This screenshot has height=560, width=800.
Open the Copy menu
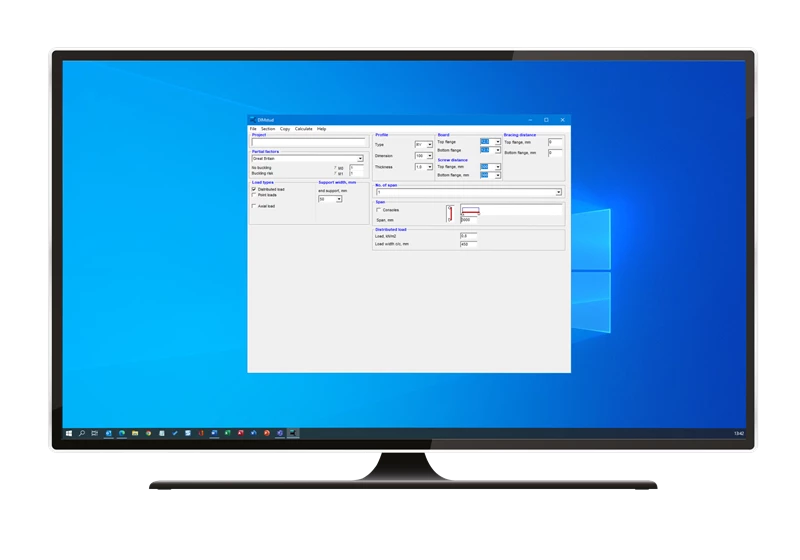[x=285, y=129]
